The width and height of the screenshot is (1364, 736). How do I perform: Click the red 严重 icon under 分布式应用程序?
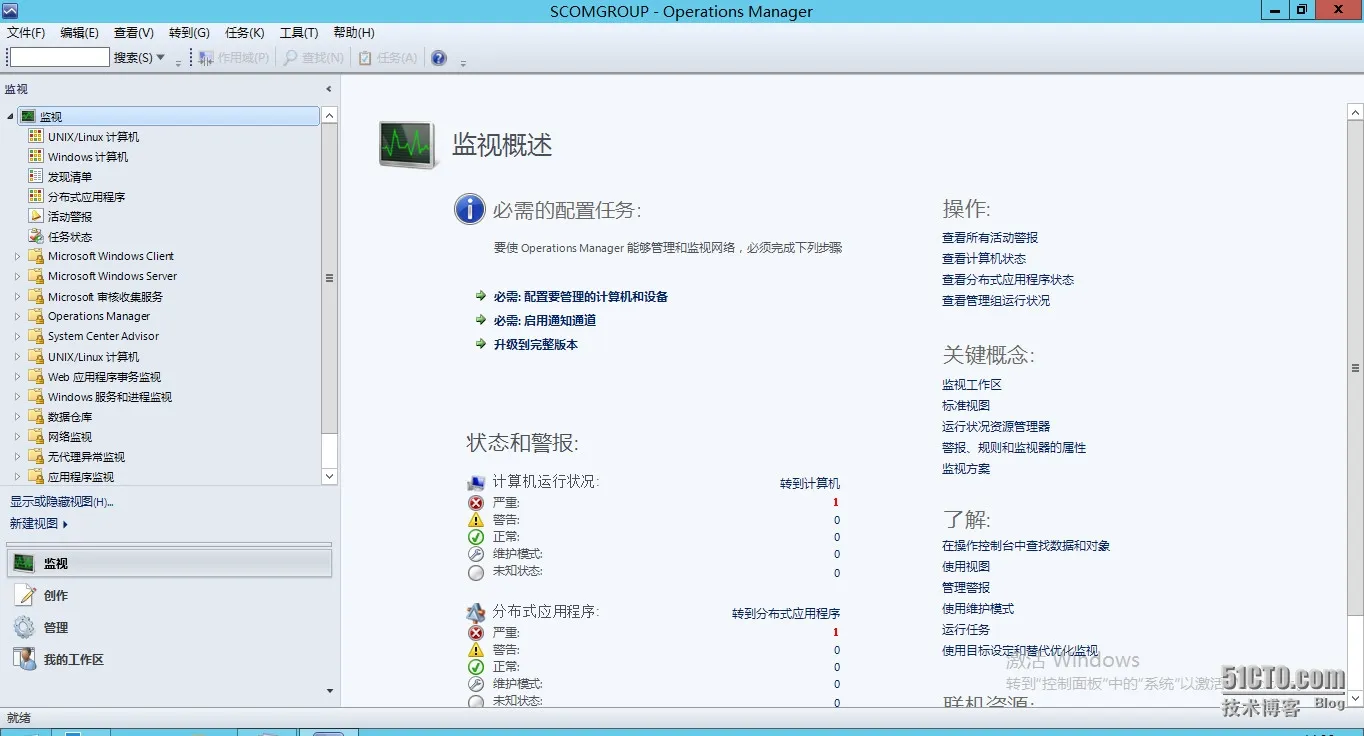coord(476,633)
